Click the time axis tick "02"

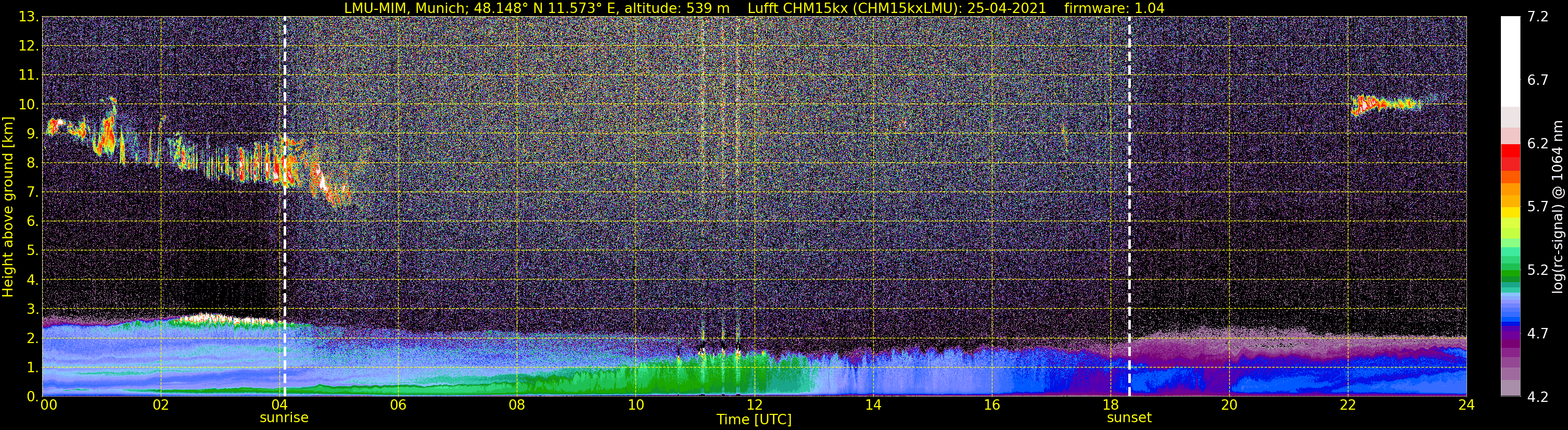click(x=160, y=405)
